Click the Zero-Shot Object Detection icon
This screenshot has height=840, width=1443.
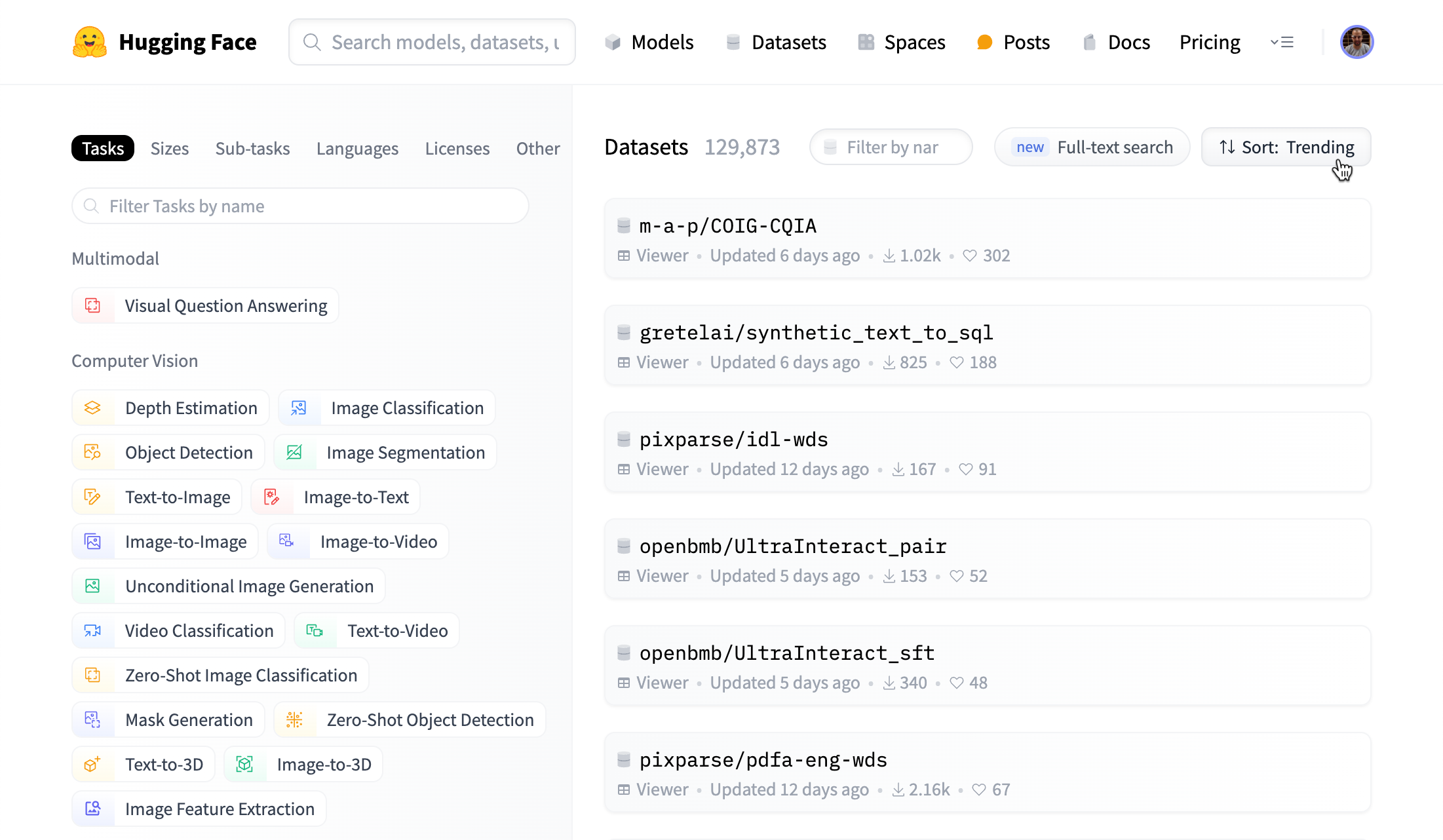coord(294,719)
